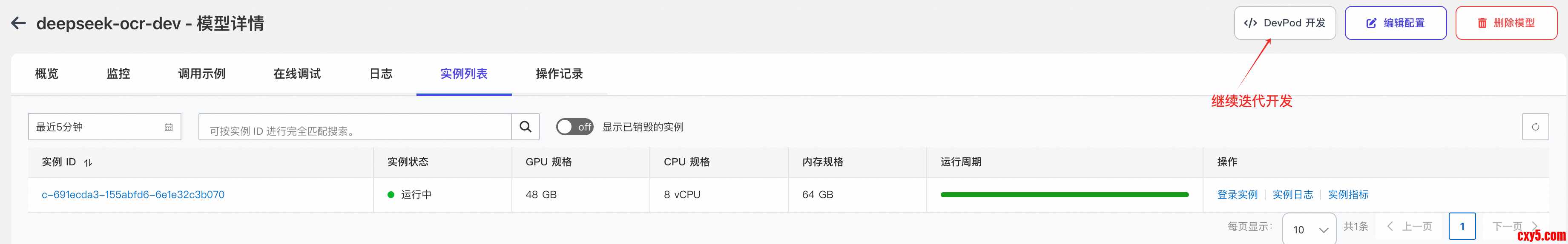Open the 实例日志 link
This screenshot has height=244, width=1568.
tap(1292, 195)
